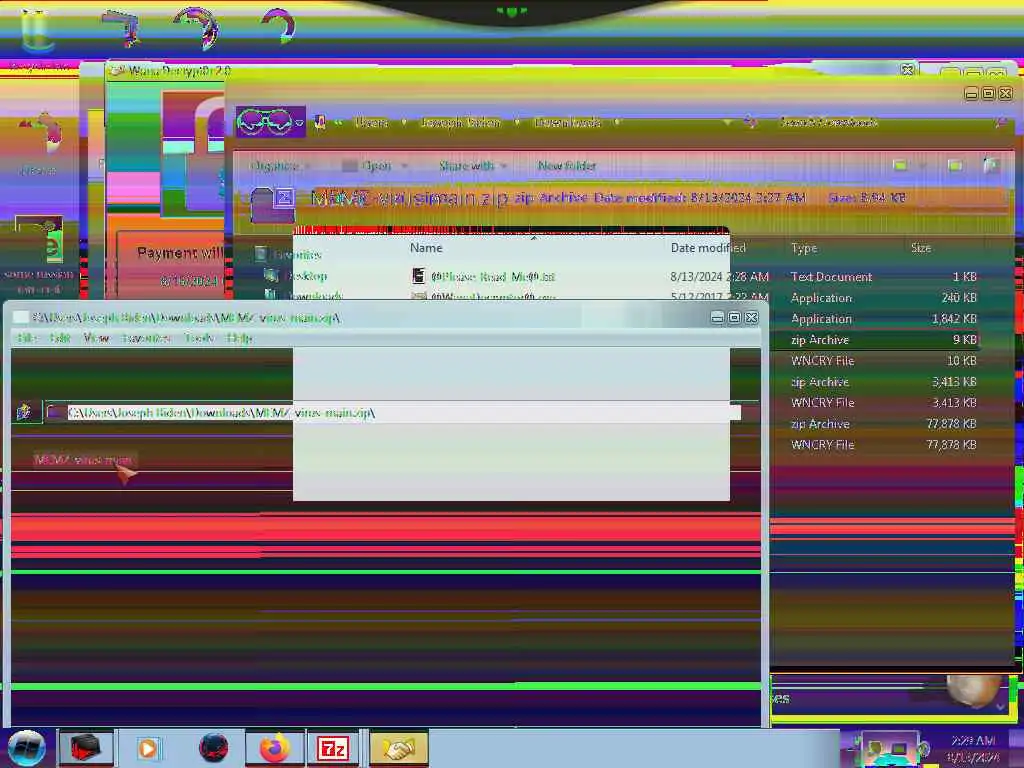Click Users in the Explorer breadcrumb
Screen dimensions: 1024x768
(372, 122)
